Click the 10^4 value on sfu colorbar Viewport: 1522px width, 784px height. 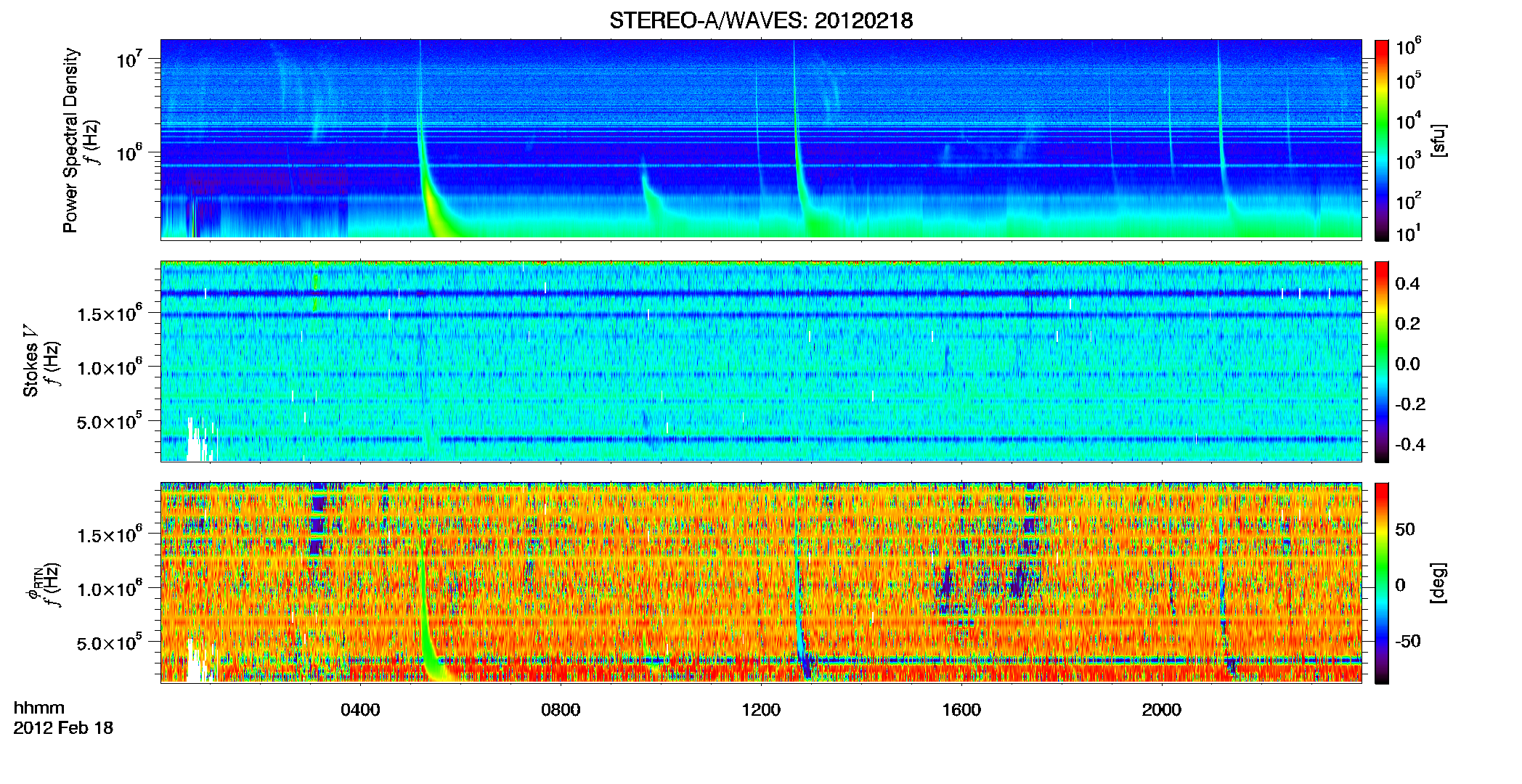pos(1409,121)
